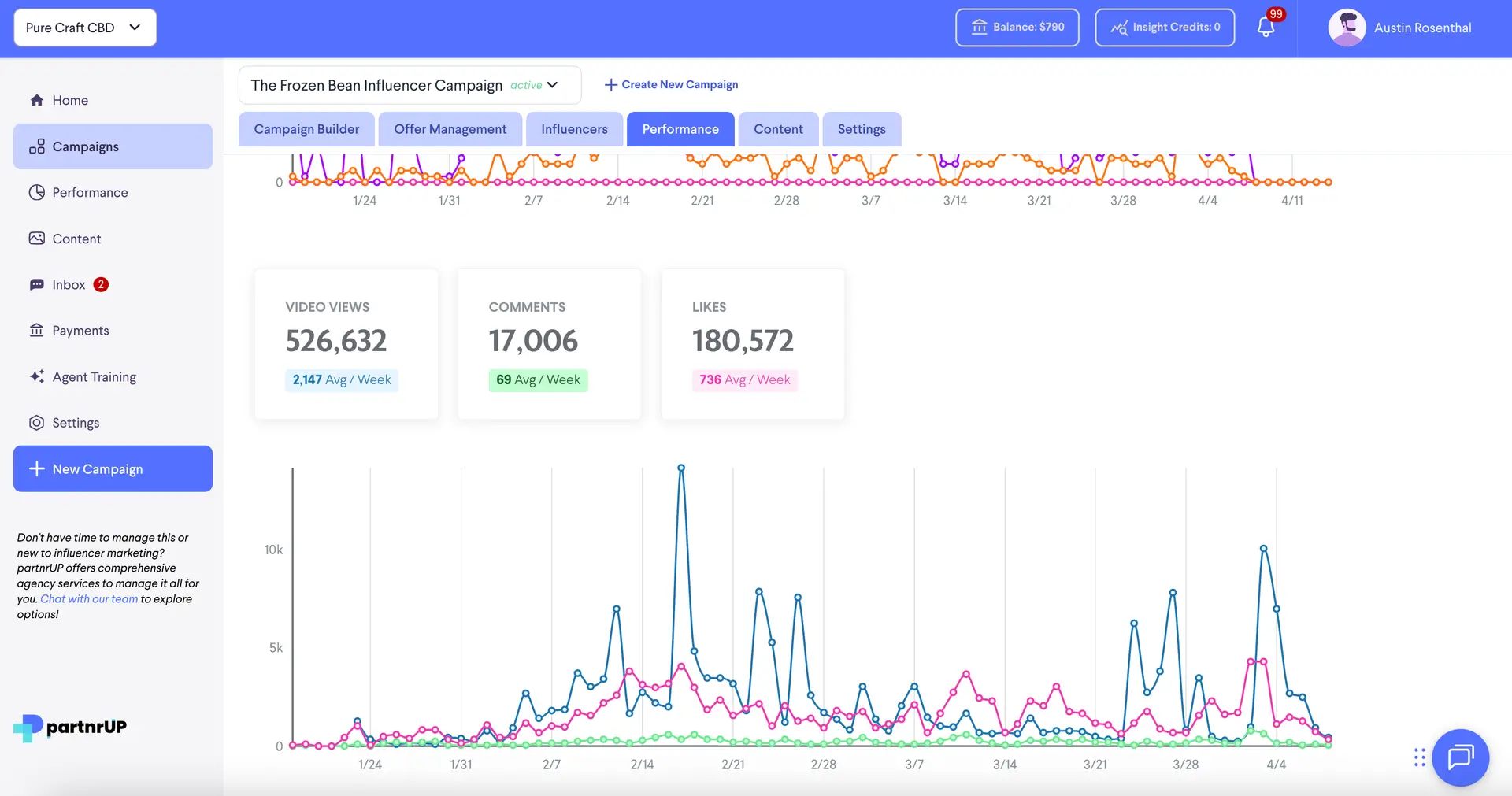The width and height of the screenshot is (1512, 796).
Task: Open the Home sidebar icon
Action: tap(37, 100)
